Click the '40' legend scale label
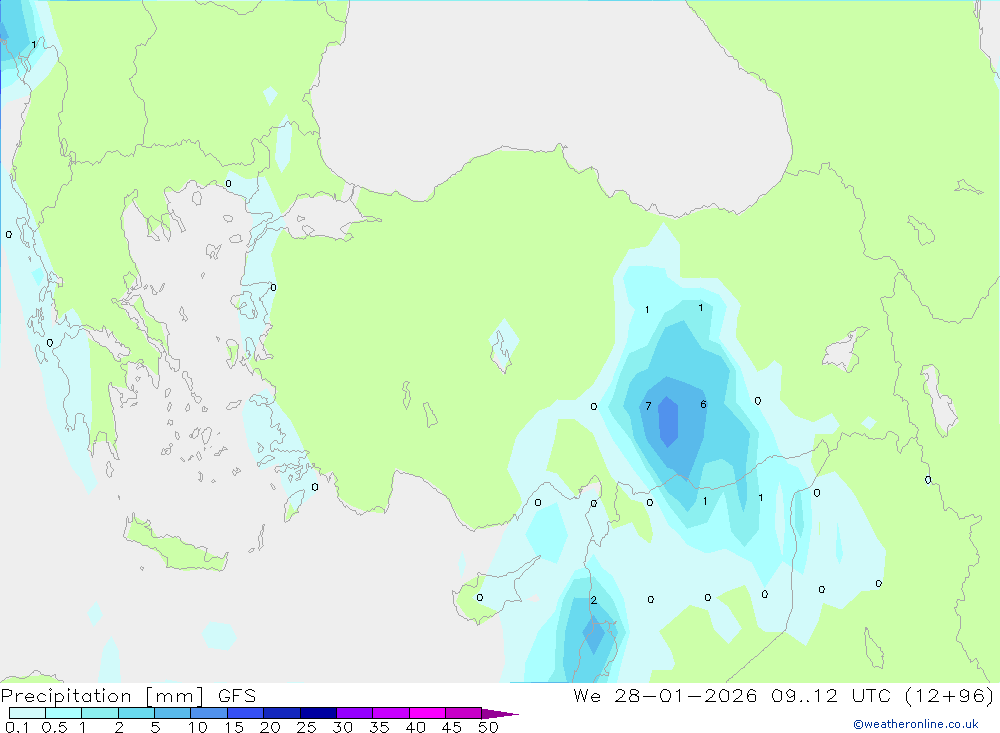 point(416,727)
